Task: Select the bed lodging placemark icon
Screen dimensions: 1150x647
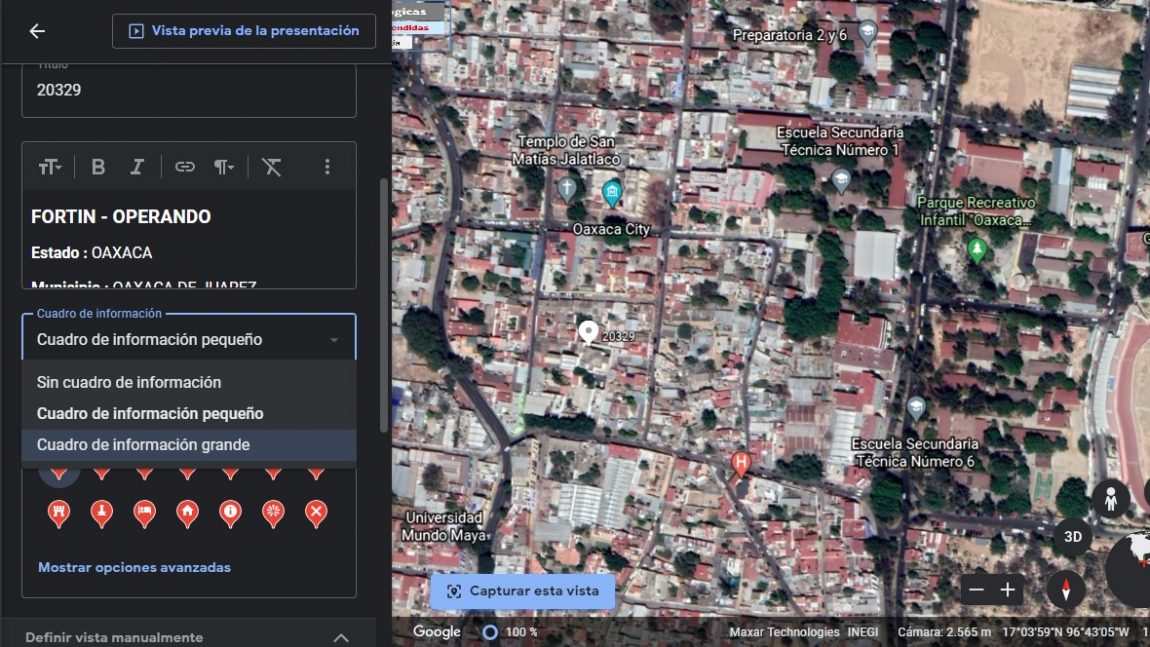Action: pos(144,513)
